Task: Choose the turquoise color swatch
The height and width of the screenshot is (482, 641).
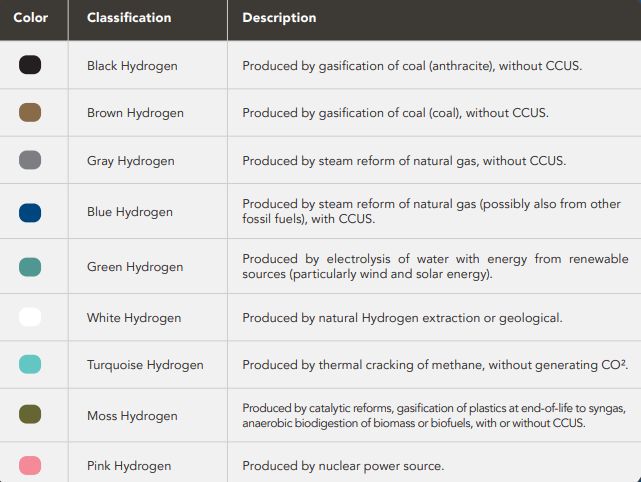Action: [30, 365]
